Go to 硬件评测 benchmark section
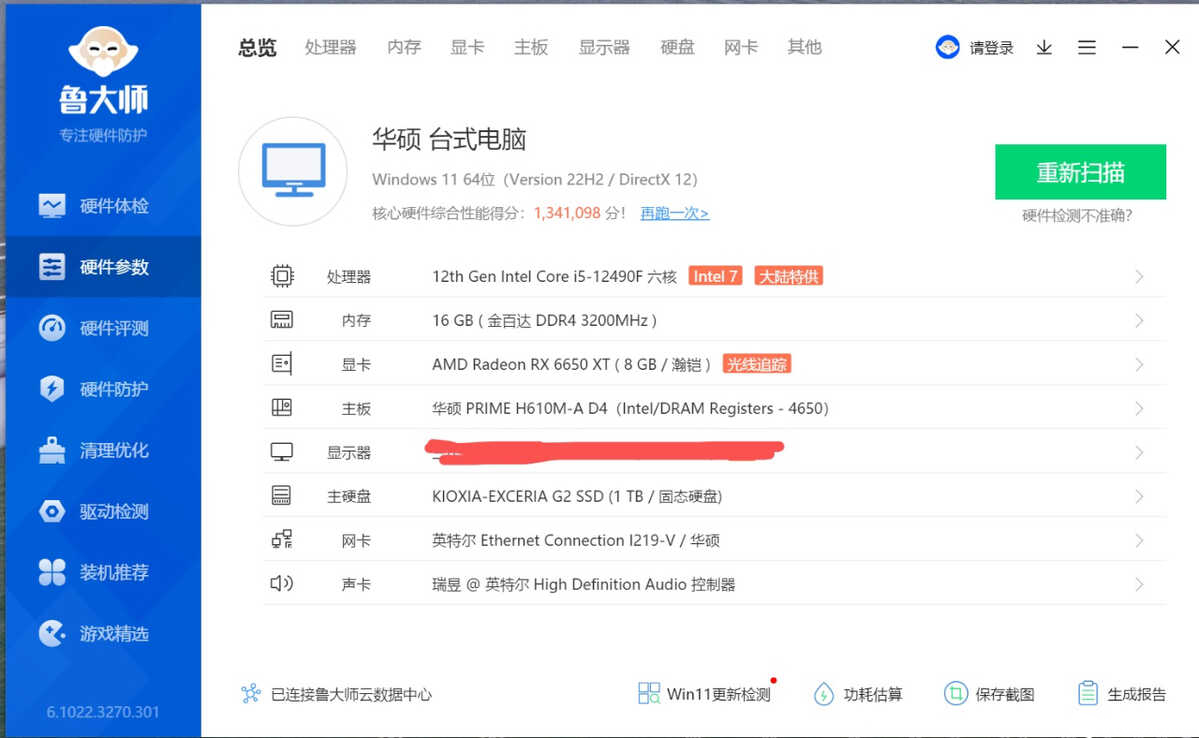Screen dimensions: 1199x738 point(103,328)
